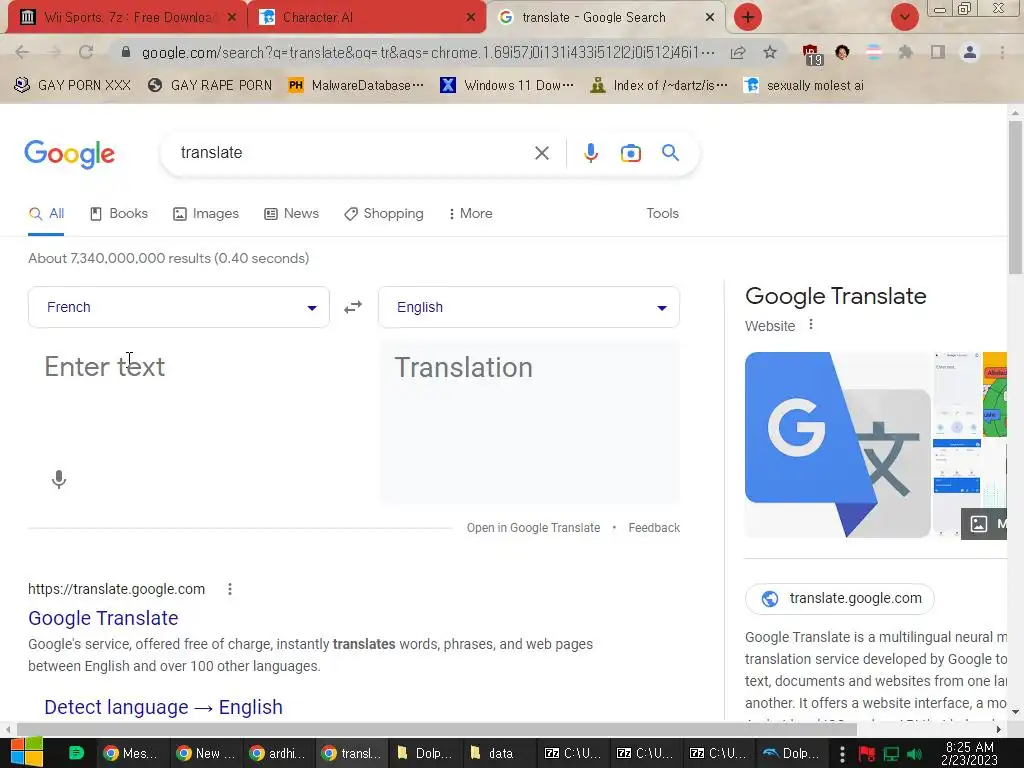Open the translate.google.com website chip

(840, 598)
